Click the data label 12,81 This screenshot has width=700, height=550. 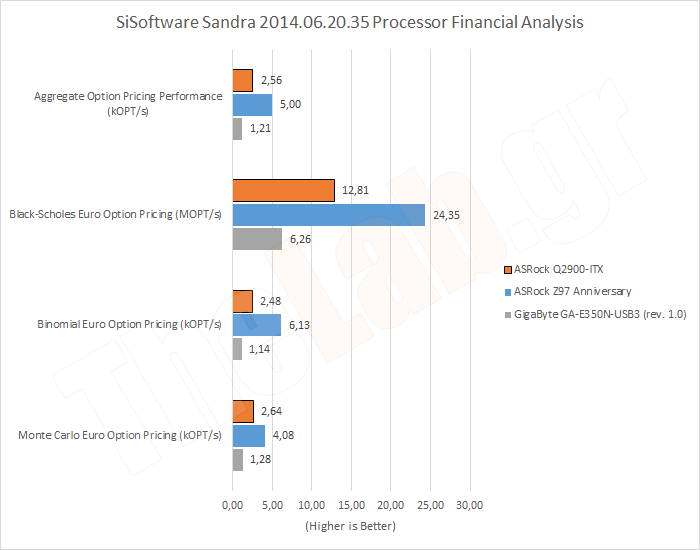355,191
